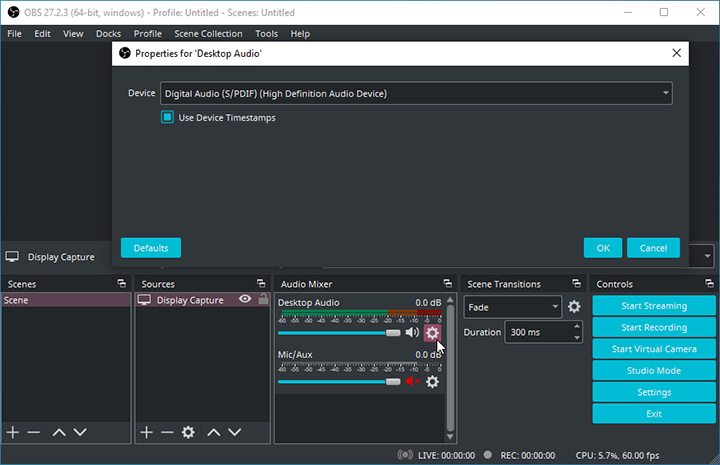Remove selected scene with minus icon
Image resolution: width=720 pixels, height=465 pixels.
click(x=33, y=432)
